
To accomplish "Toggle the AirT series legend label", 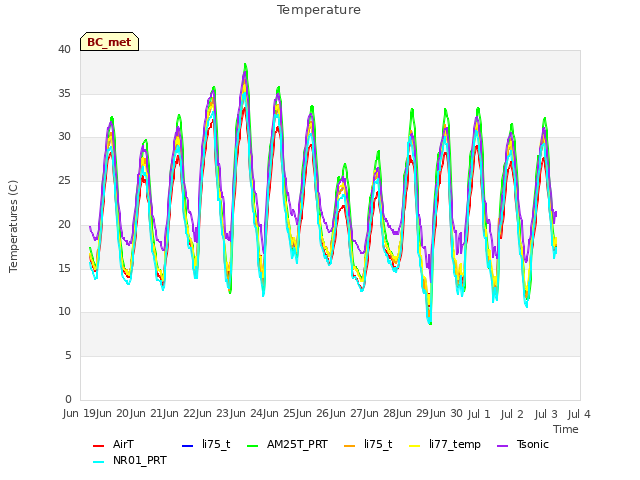I will [123, 444].
